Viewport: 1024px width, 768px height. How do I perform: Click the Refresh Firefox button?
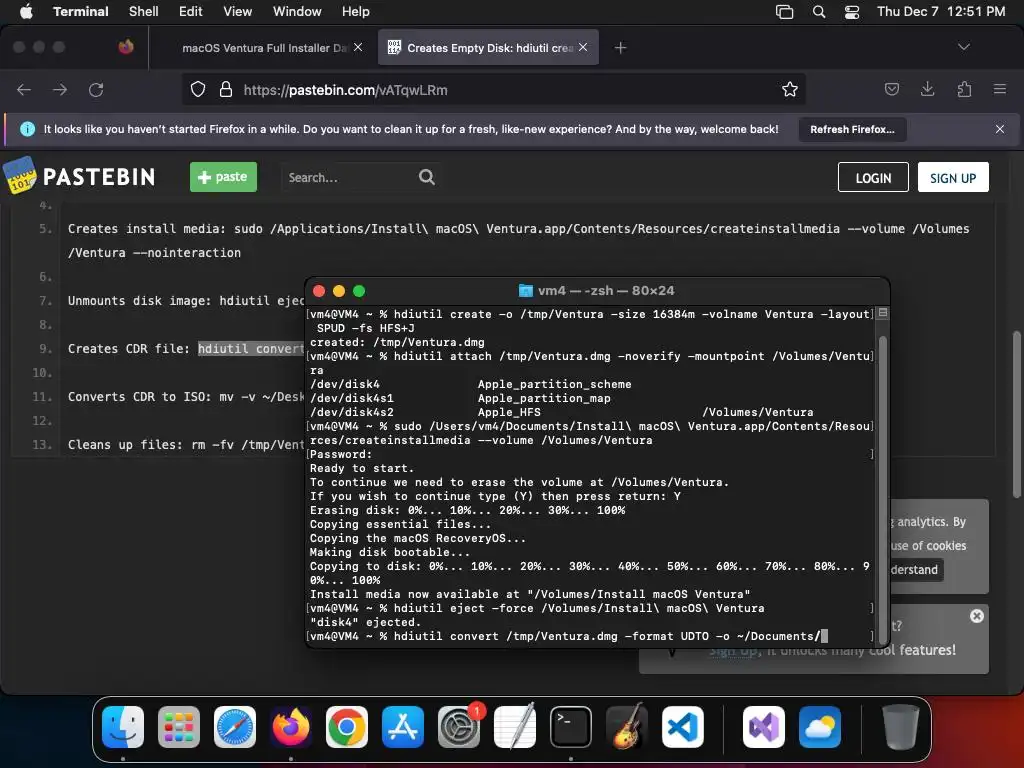click(852, 129)
